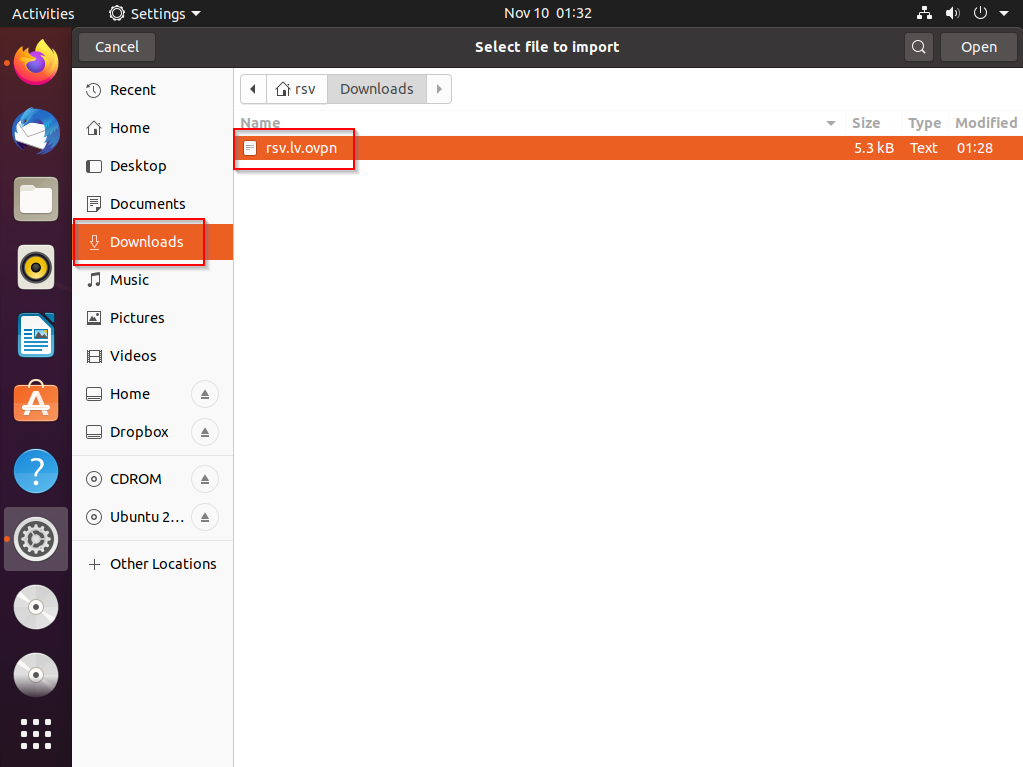This screenshot has height=767, width=1023.
Task: Select Desktop in the sidebar
Action: pyautogui.click(x=153, y=166)
